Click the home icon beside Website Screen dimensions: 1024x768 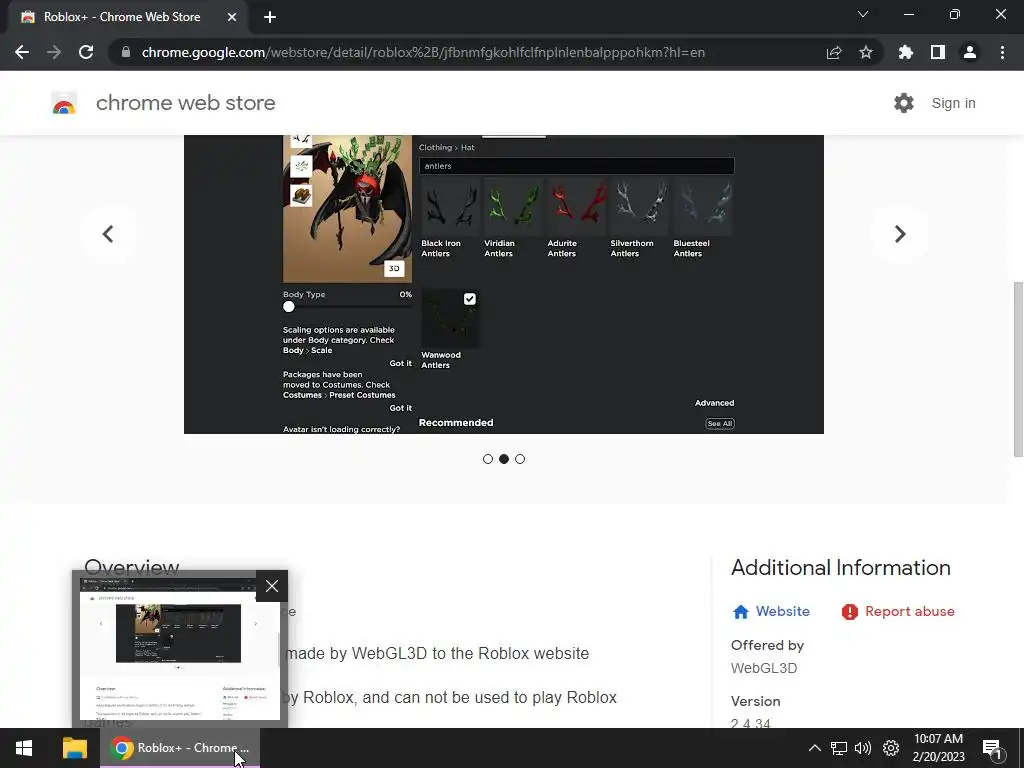[741, 612]
